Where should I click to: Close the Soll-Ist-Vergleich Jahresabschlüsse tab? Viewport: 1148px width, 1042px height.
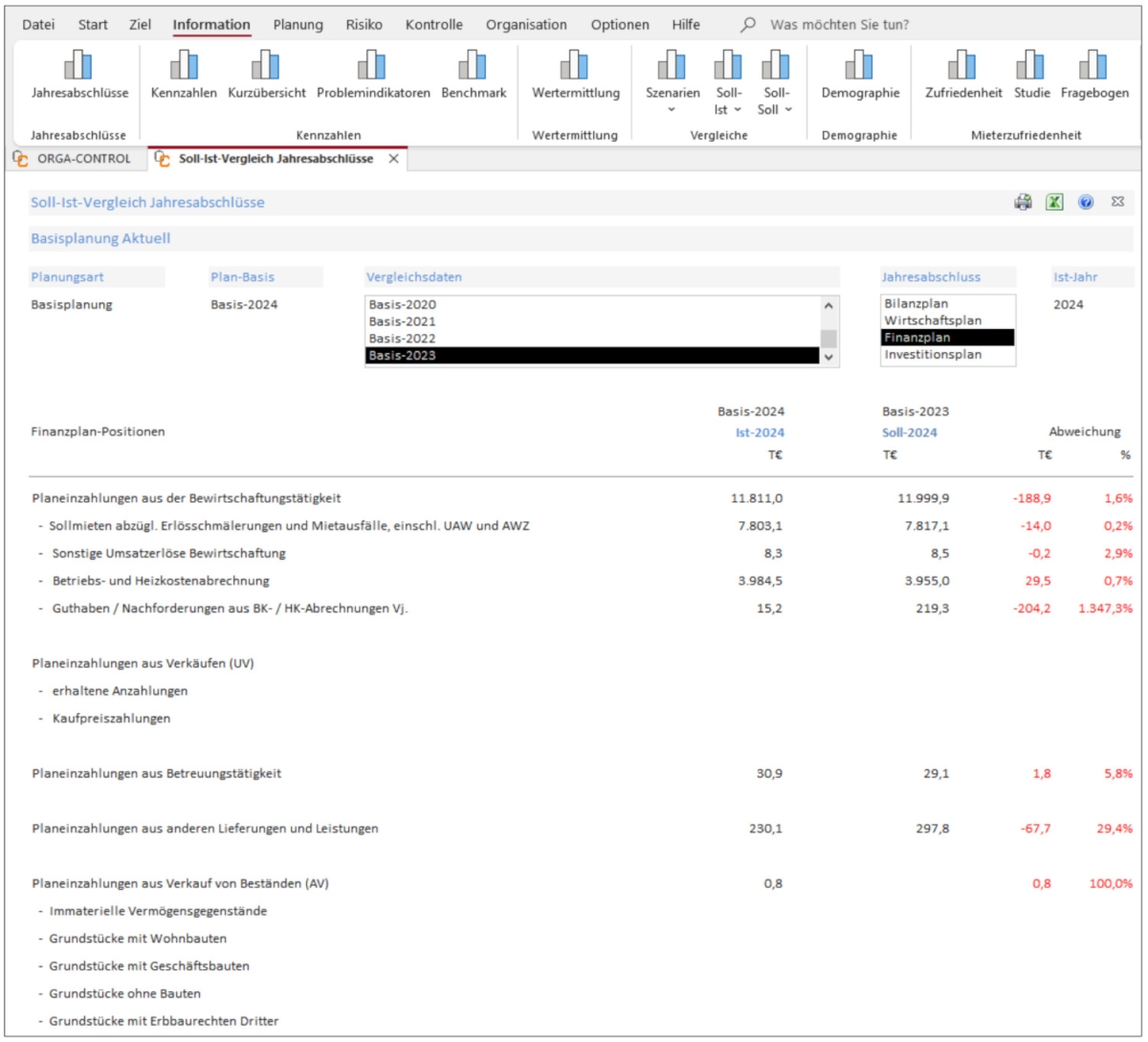click(393, 159)
